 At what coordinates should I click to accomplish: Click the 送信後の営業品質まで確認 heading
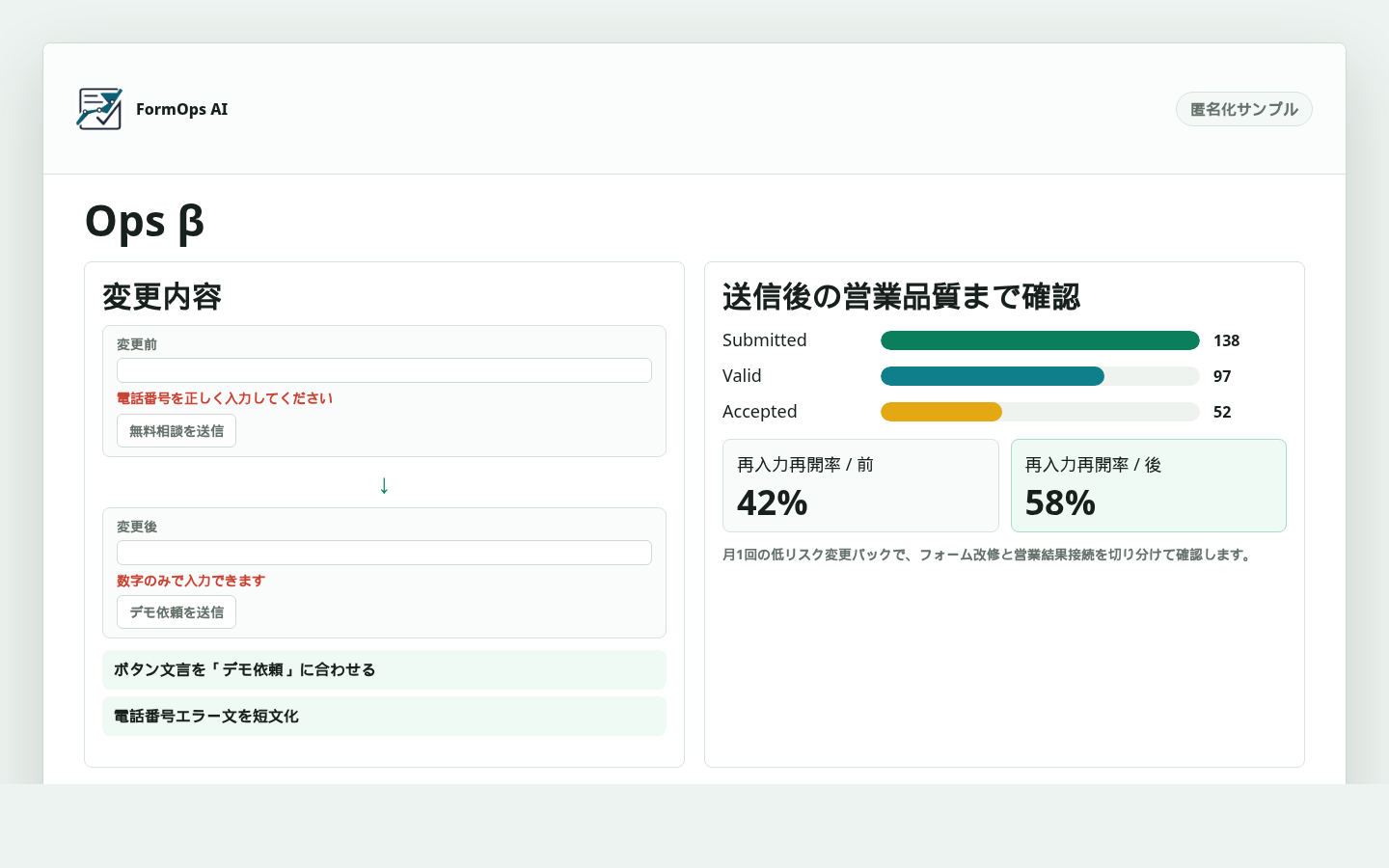901,298
